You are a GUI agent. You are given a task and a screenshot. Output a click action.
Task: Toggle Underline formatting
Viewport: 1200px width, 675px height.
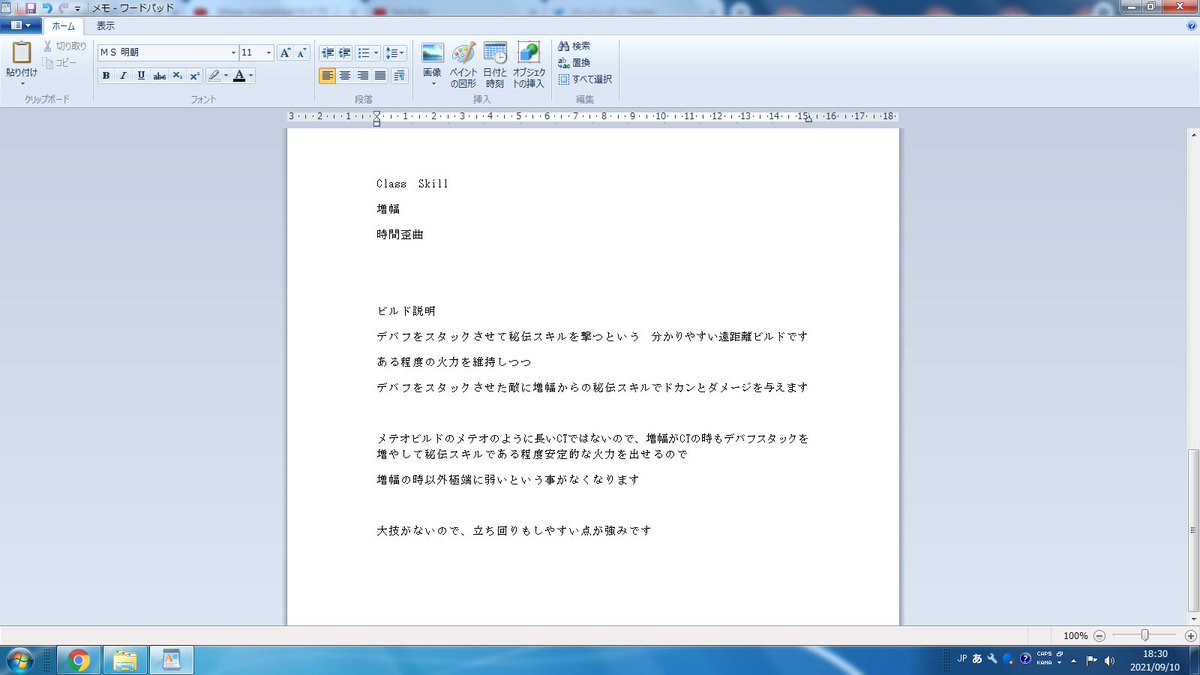[141, 75]
